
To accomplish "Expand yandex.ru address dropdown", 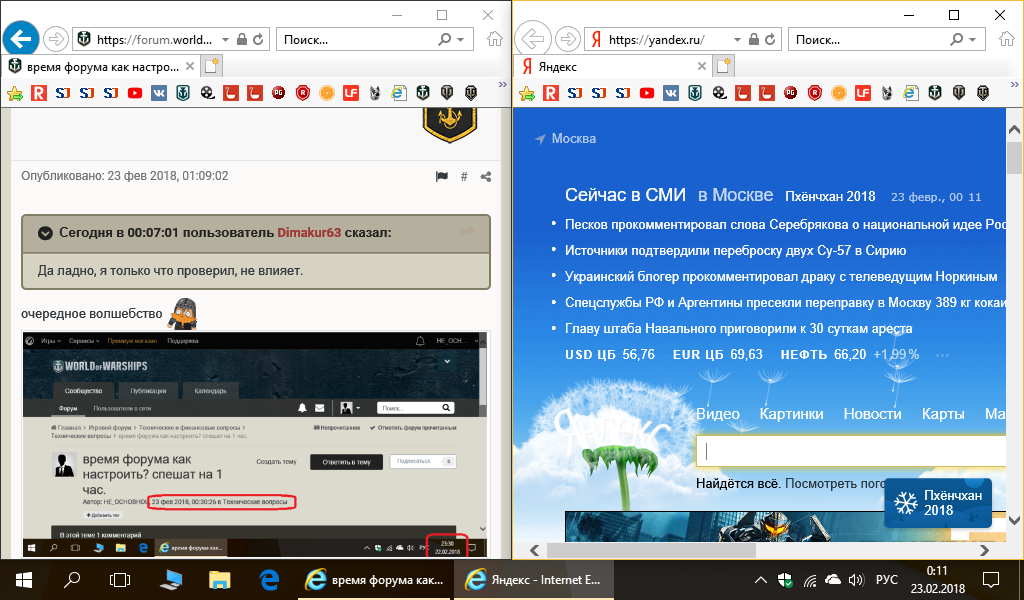I will (737, 40).
